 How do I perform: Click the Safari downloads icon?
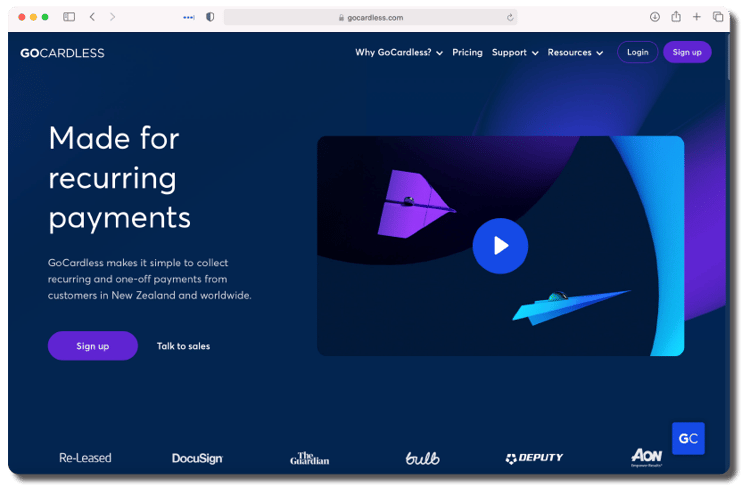point(655,17)
